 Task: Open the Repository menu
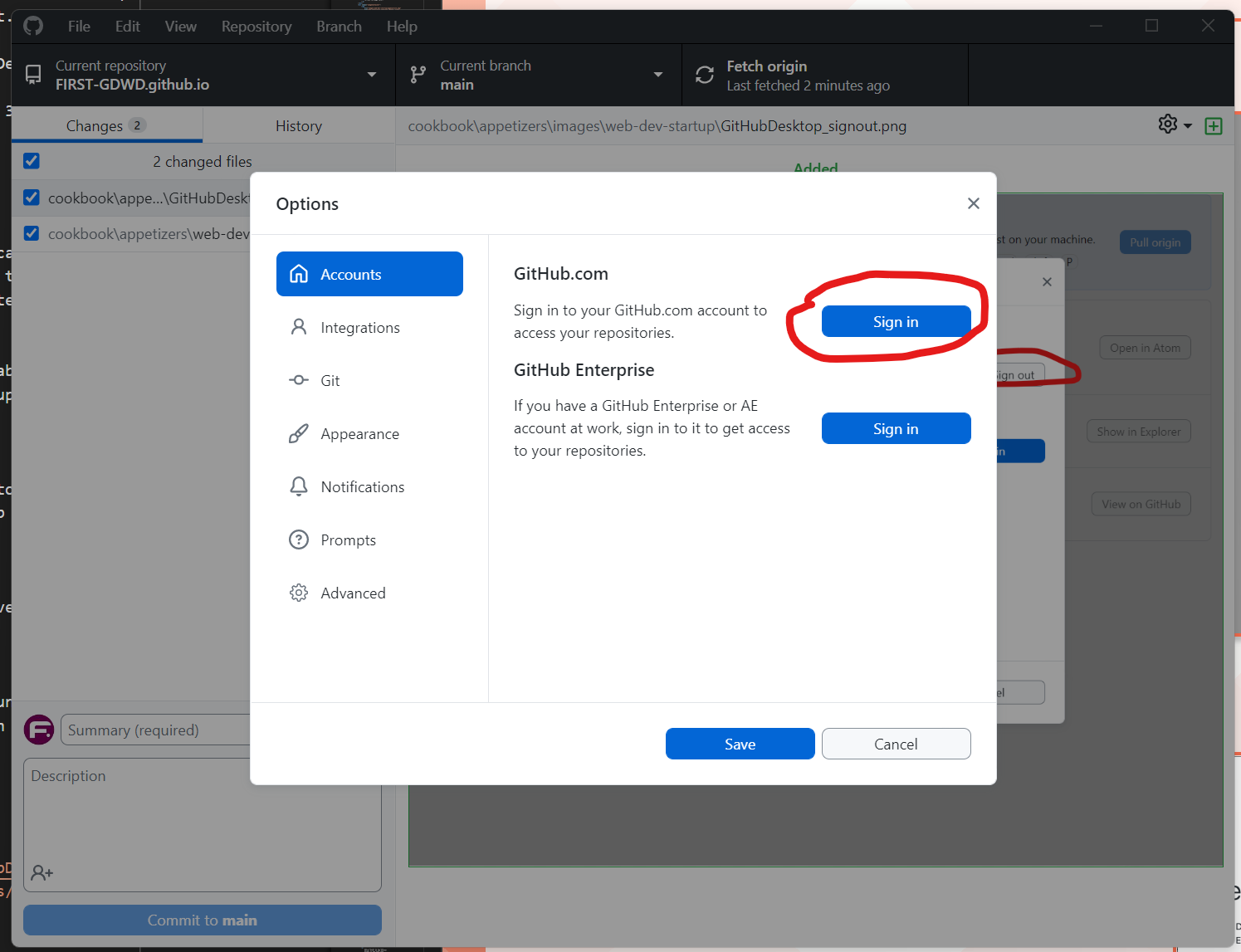257,27
